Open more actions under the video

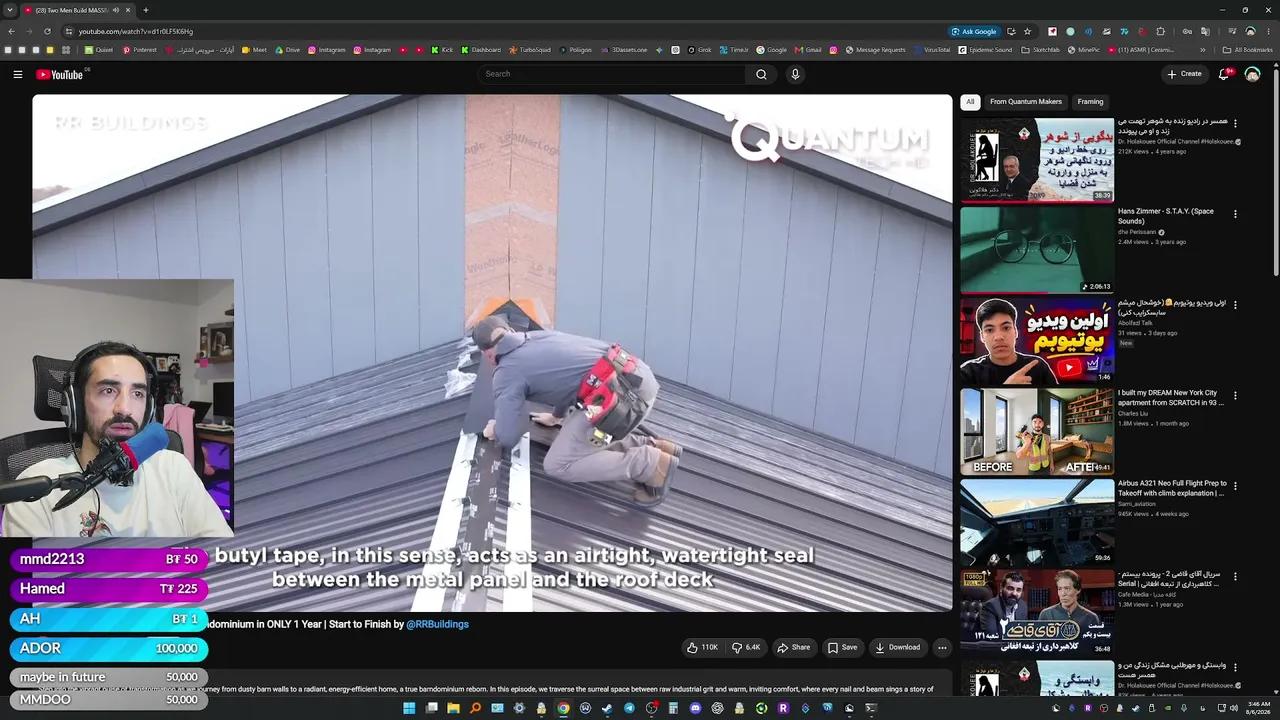[941, 647]
